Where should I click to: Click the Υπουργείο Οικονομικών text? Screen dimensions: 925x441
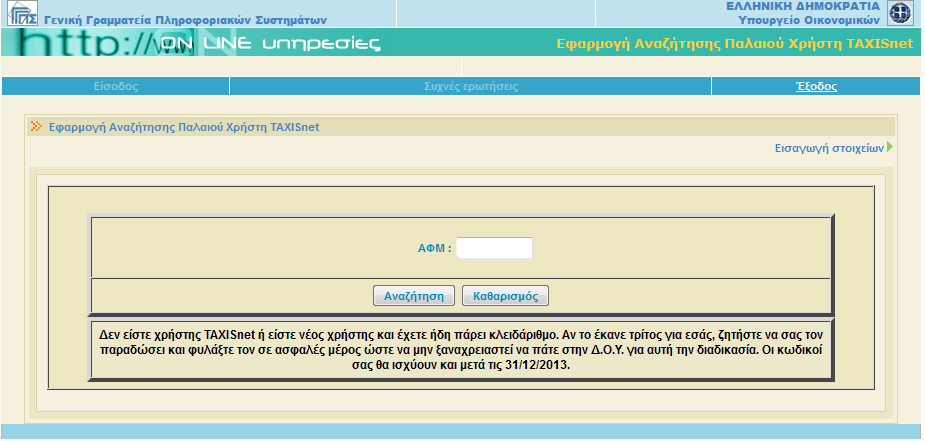[x=809, y=20]
